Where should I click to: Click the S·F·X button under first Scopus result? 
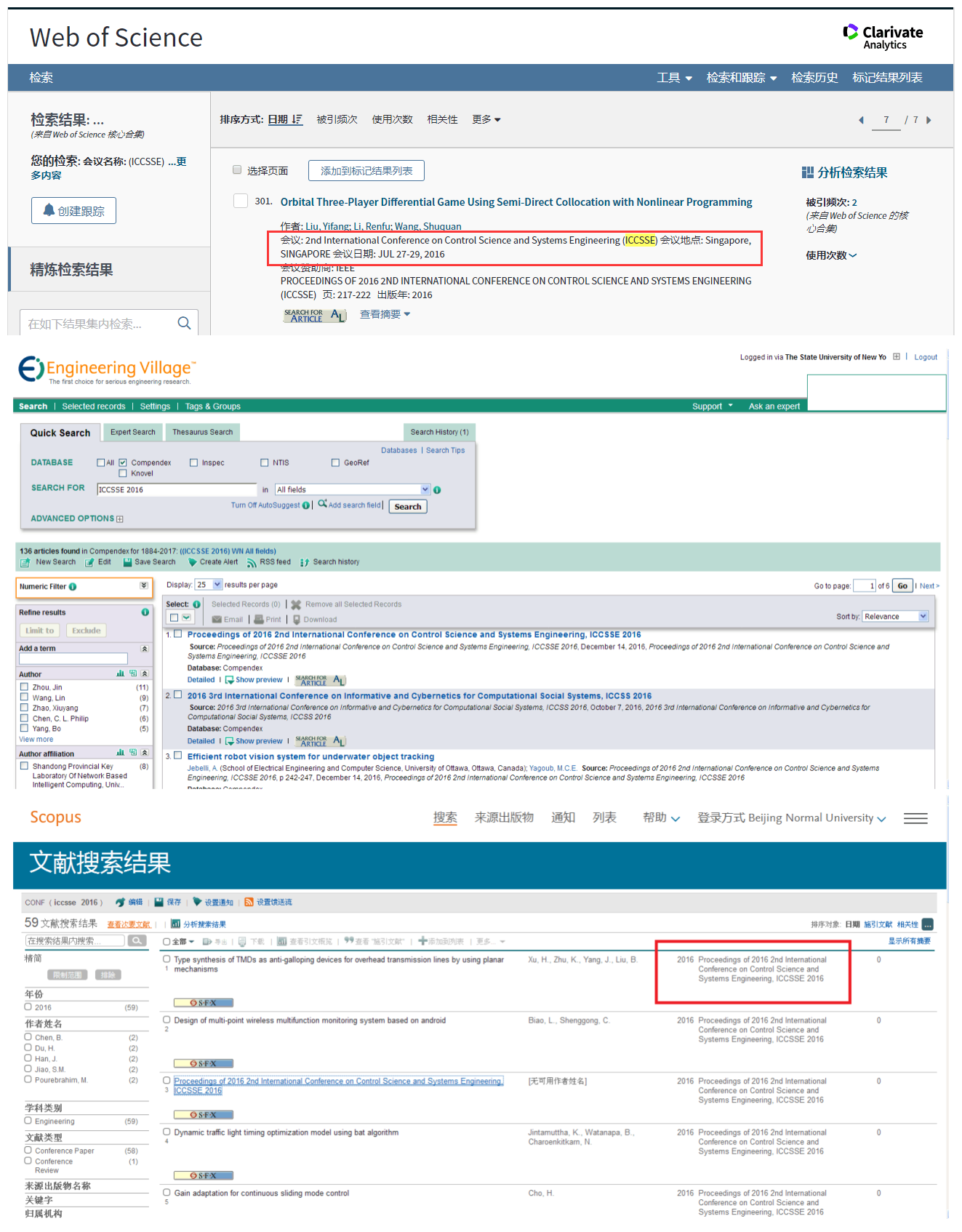204,1003
